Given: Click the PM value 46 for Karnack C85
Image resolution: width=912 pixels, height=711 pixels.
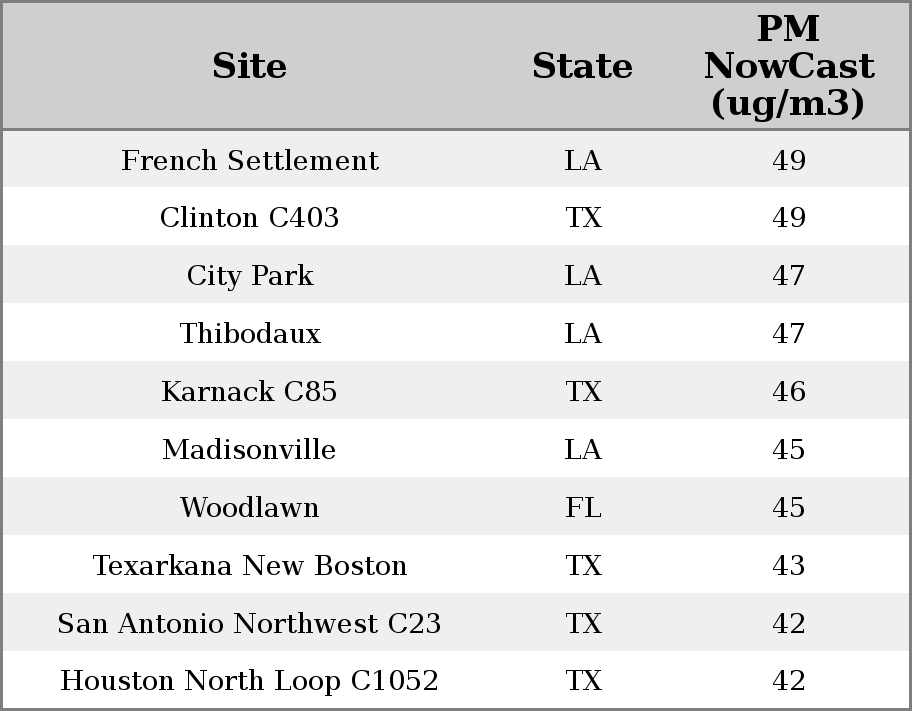Looking at the screenshot, I should (788, 392).
